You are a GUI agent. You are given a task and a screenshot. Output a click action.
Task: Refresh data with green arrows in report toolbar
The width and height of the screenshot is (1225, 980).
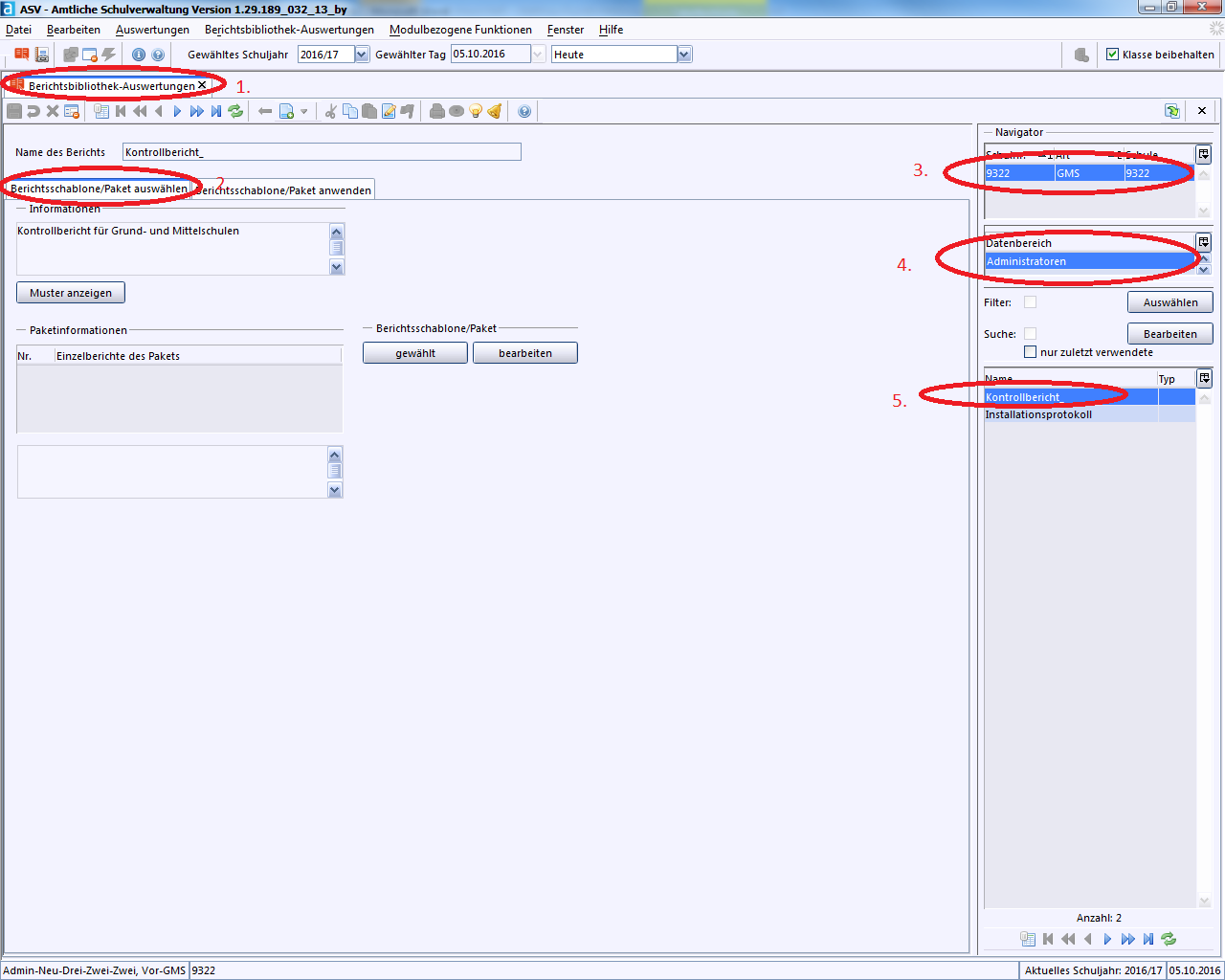(x=235, y=111)
